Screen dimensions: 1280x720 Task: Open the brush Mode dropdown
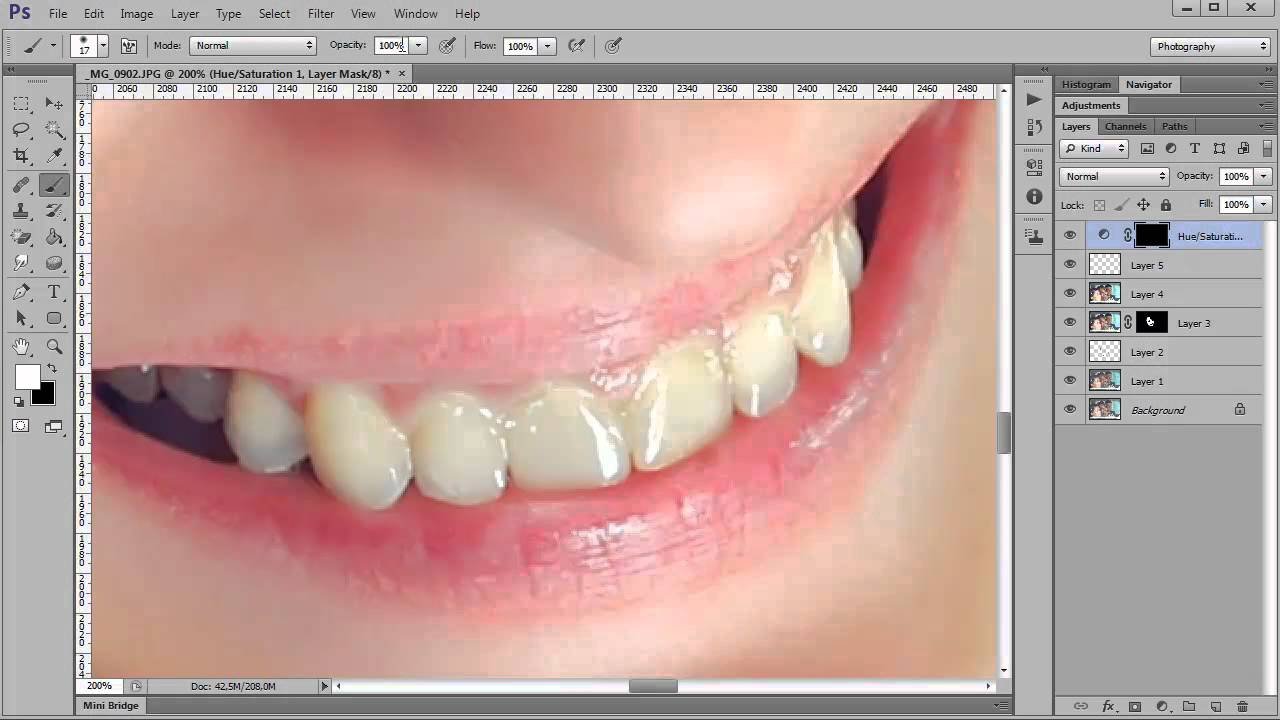253,46
